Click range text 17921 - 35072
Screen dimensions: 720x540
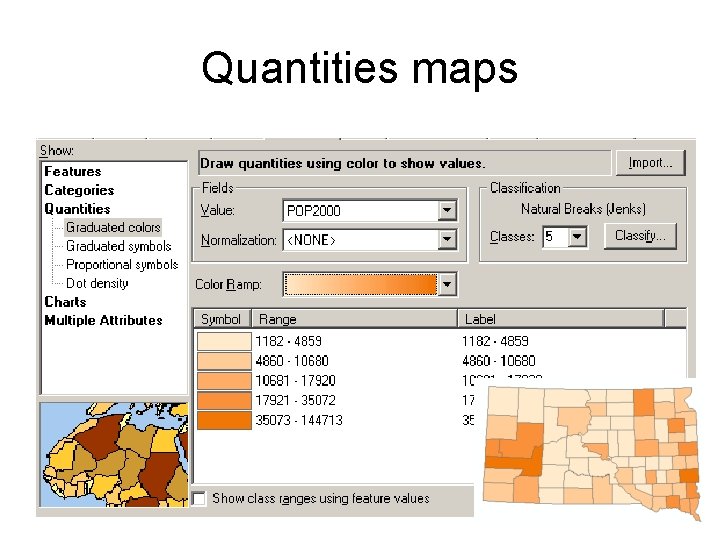295,400
